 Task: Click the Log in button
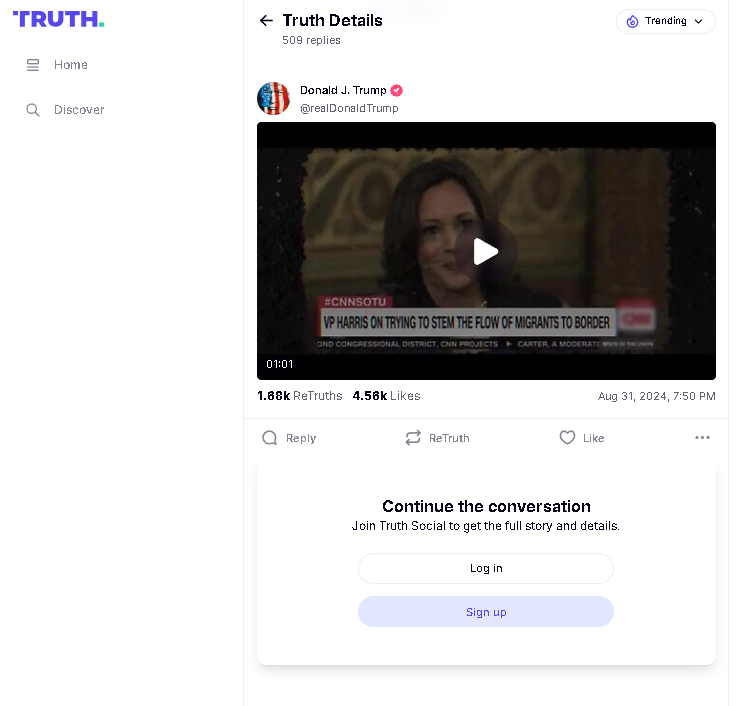(x=486, y=568)
